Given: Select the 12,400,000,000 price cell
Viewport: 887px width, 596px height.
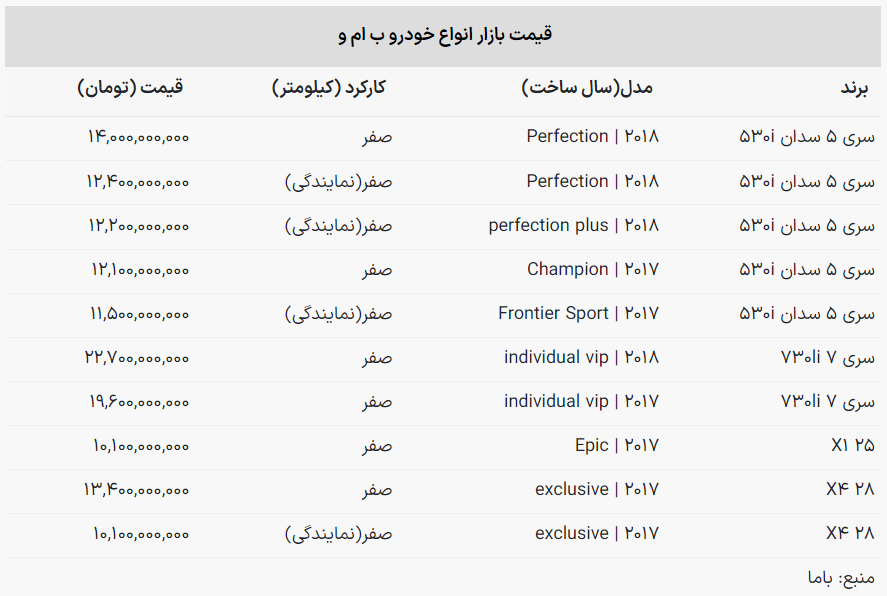Looking at the screenshot, I should [138, 182].
